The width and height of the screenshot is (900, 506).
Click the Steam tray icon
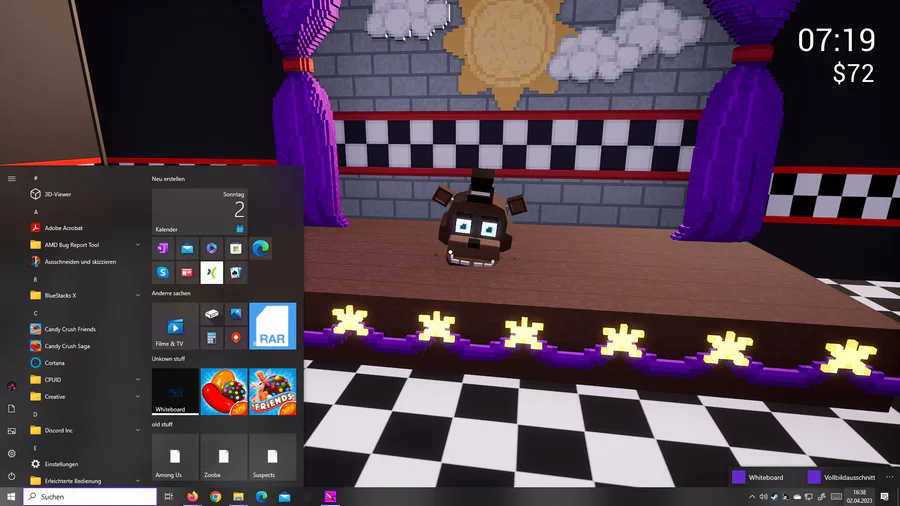(774, 497)
